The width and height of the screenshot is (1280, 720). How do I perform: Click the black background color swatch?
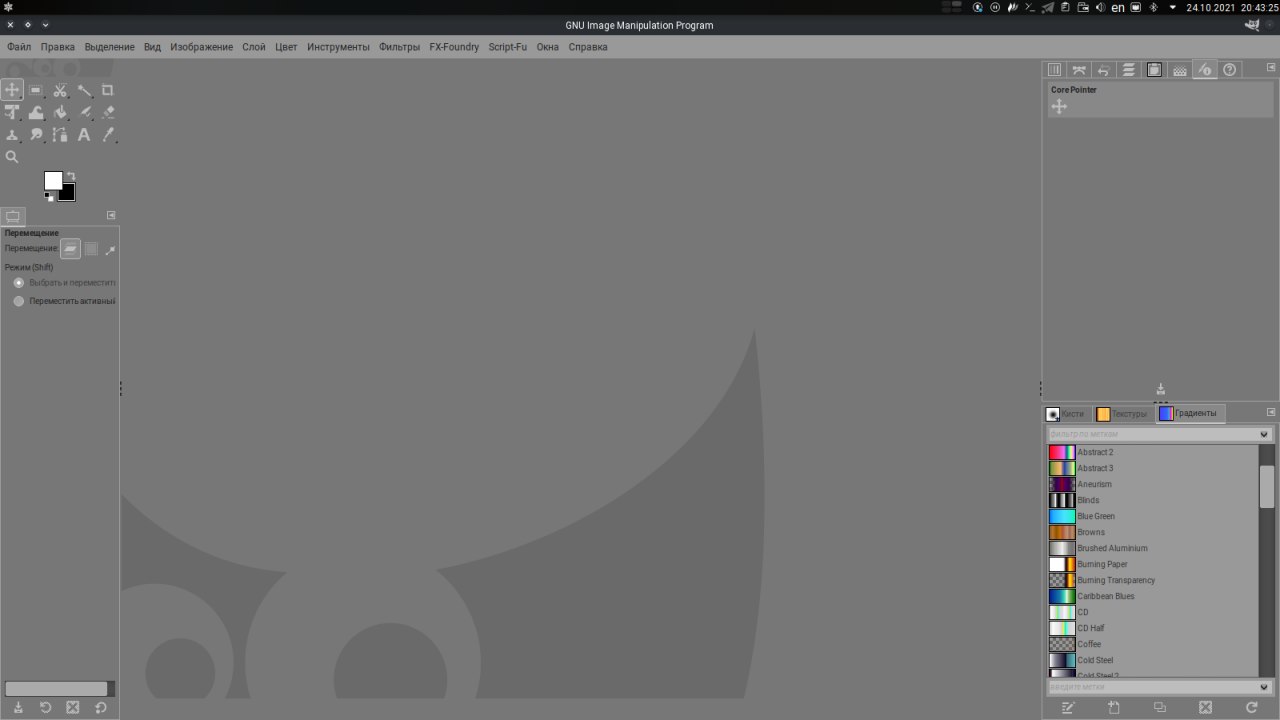(x=68, y=194)
